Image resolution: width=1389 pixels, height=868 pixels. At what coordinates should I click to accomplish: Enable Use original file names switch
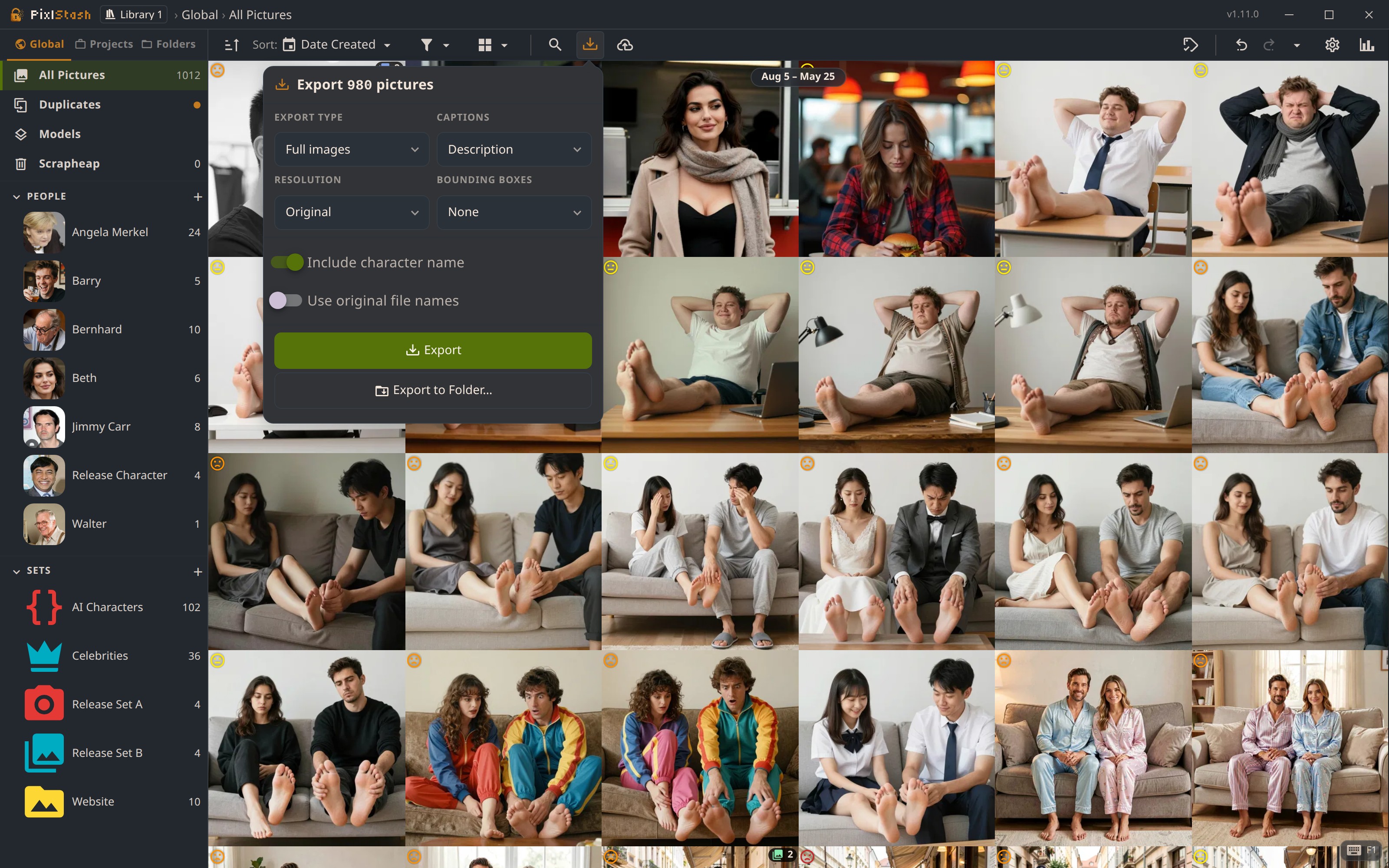pos(285,301)
